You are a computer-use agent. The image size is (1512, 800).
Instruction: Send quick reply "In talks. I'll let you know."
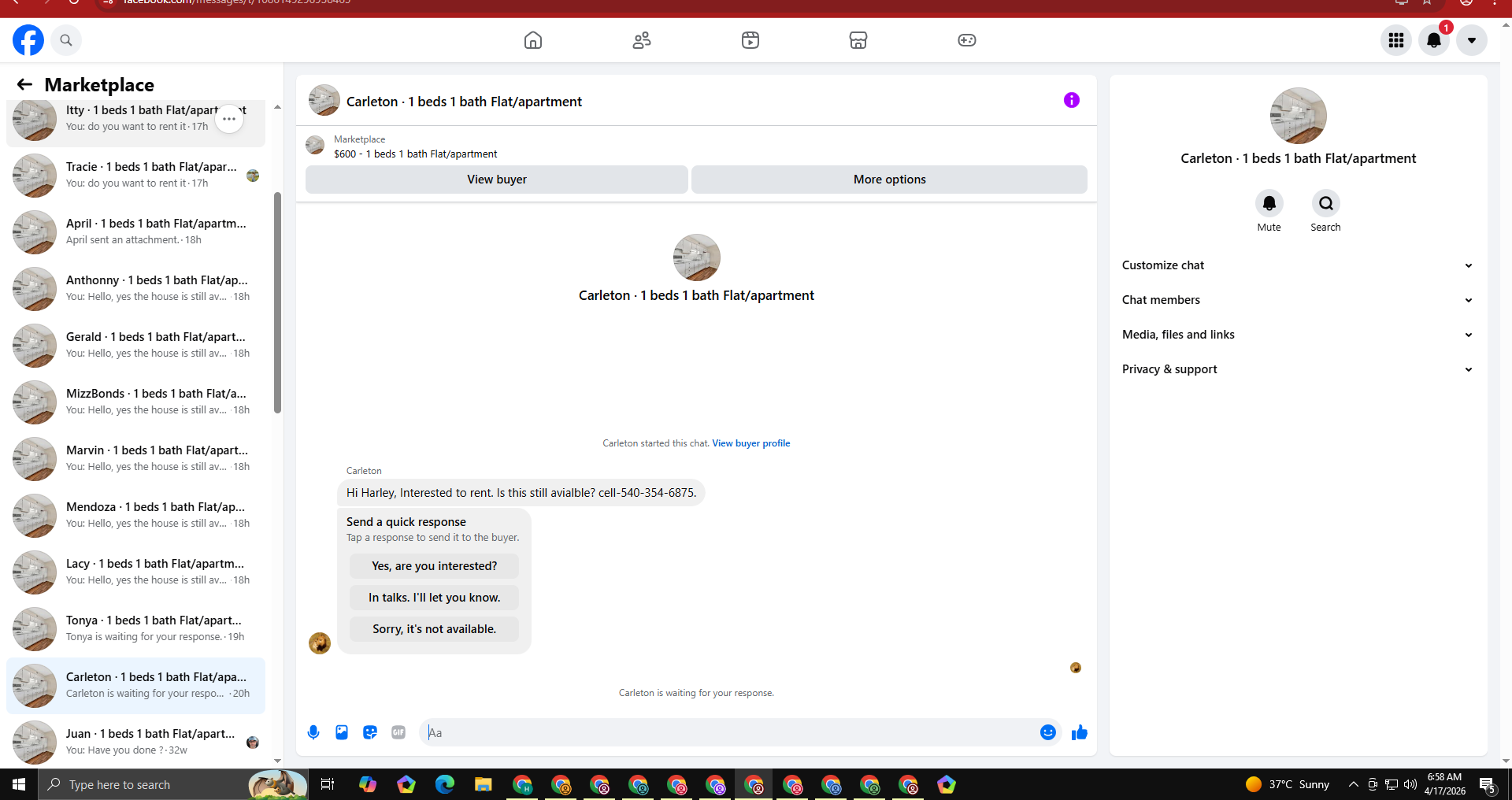coord(435,598)
